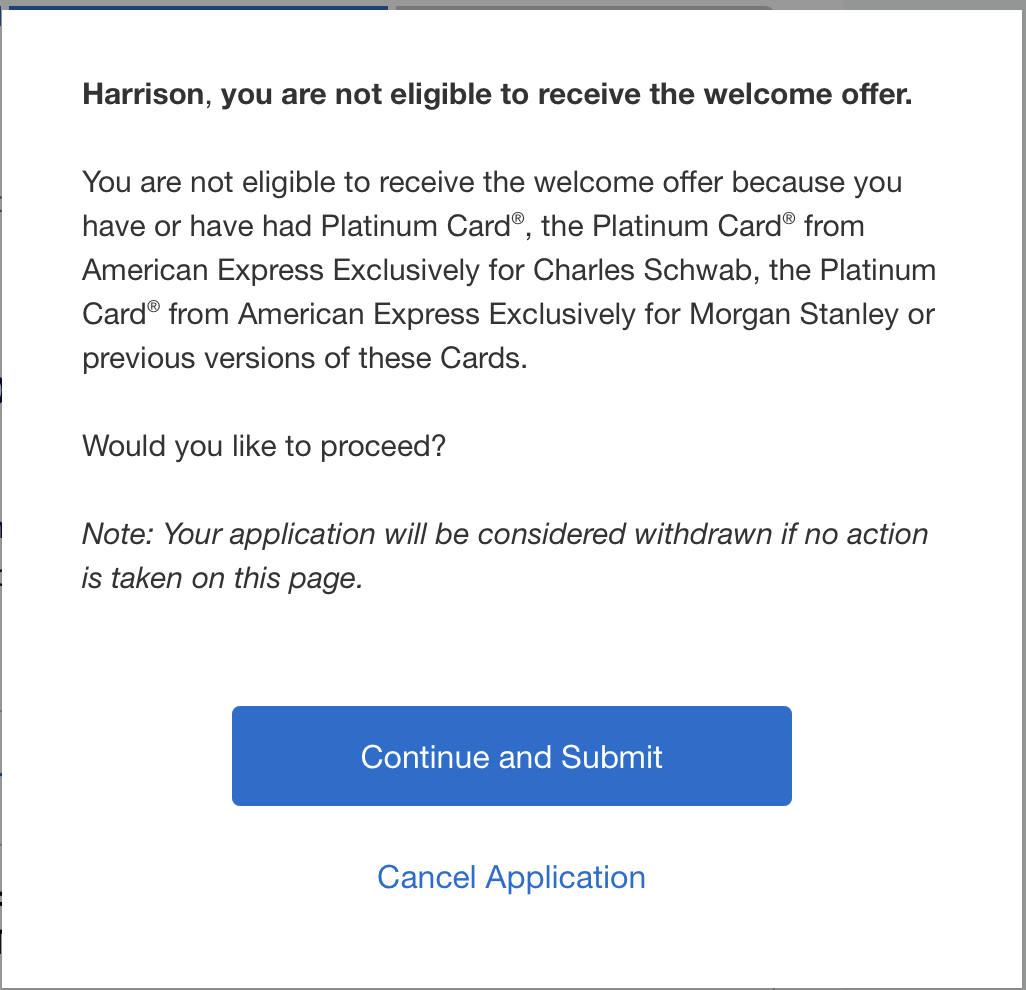
Task: Click the italic withdrawal note text
Action: [500, 555]
